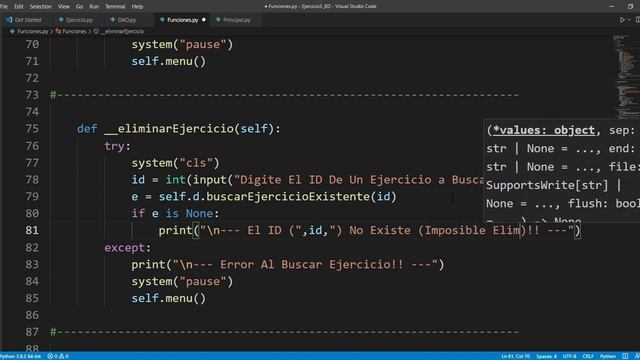Click the Python file icon on Ejercicio.py tab
Screen dimensions: 640x360
[x=61, y=20]
